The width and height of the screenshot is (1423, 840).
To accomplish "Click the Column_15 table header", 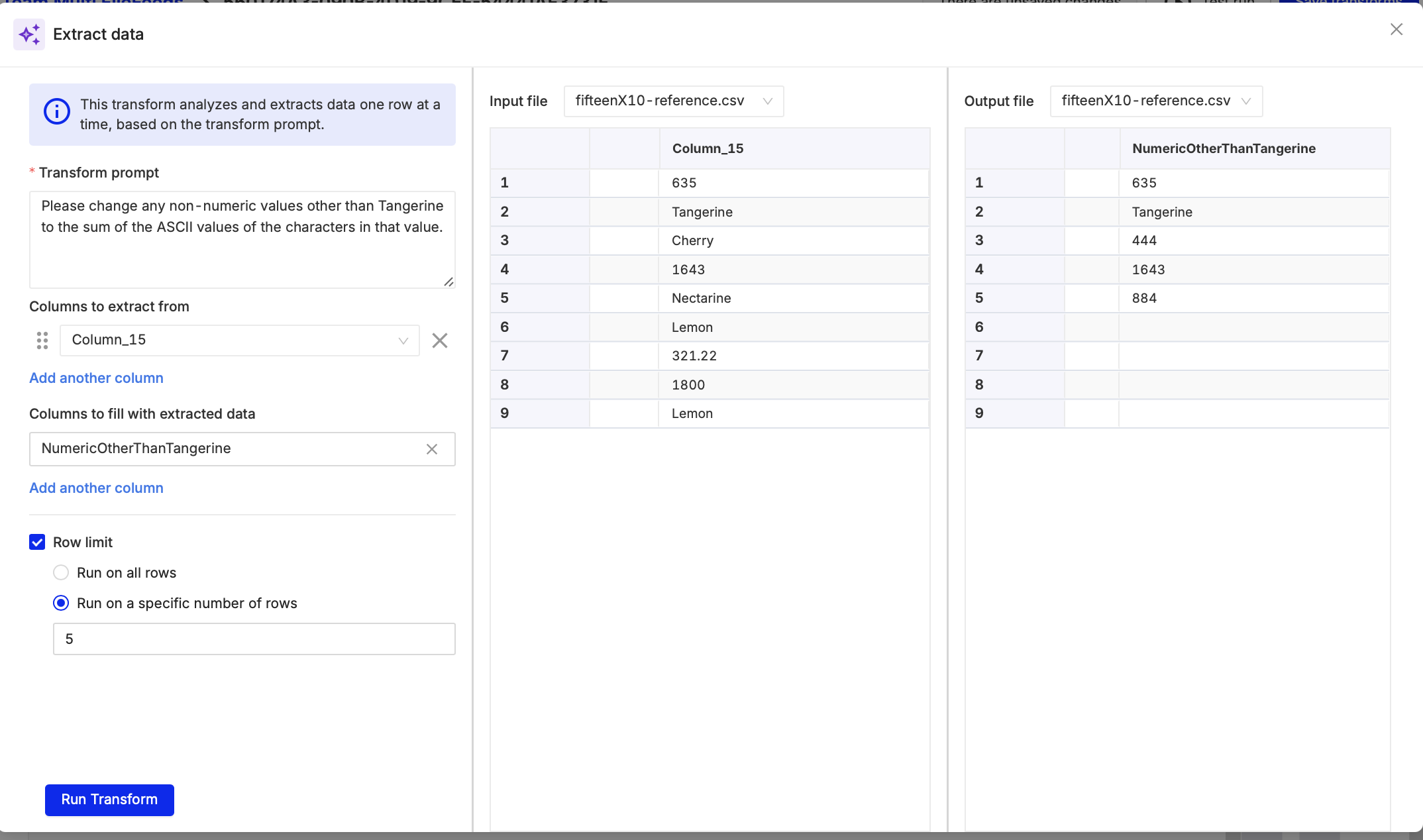I will (x=708, y=148).
